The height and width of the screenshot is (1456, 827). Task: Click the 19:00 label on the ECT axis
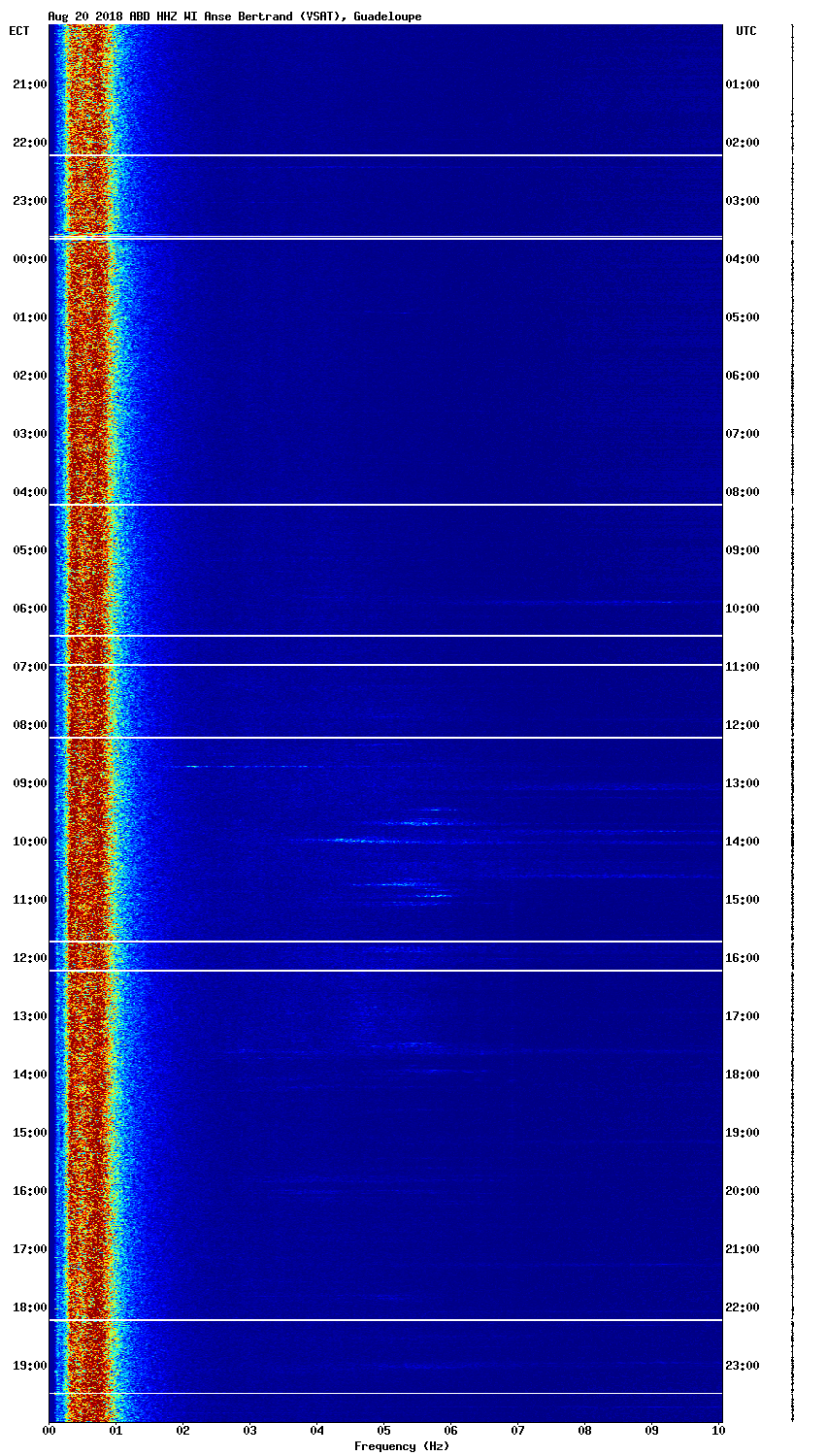[x=29, y=1366]
